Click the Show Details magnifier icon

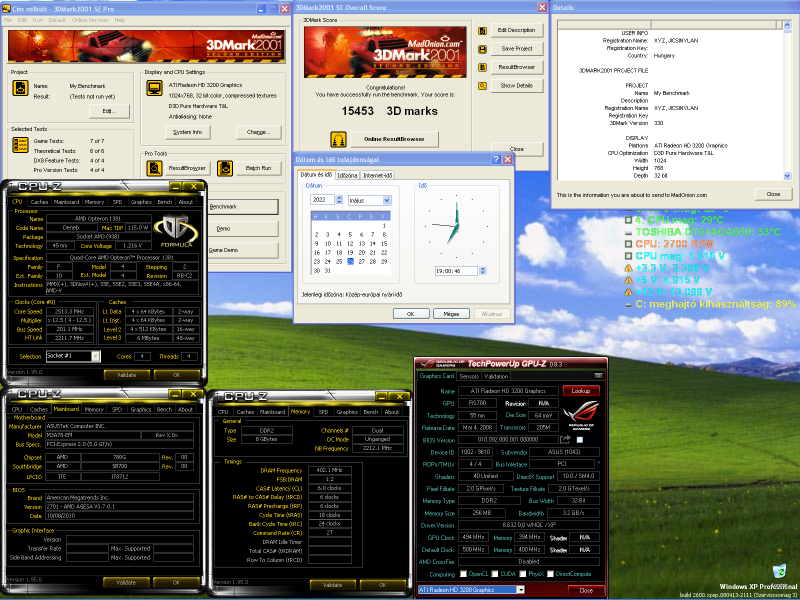482,86
